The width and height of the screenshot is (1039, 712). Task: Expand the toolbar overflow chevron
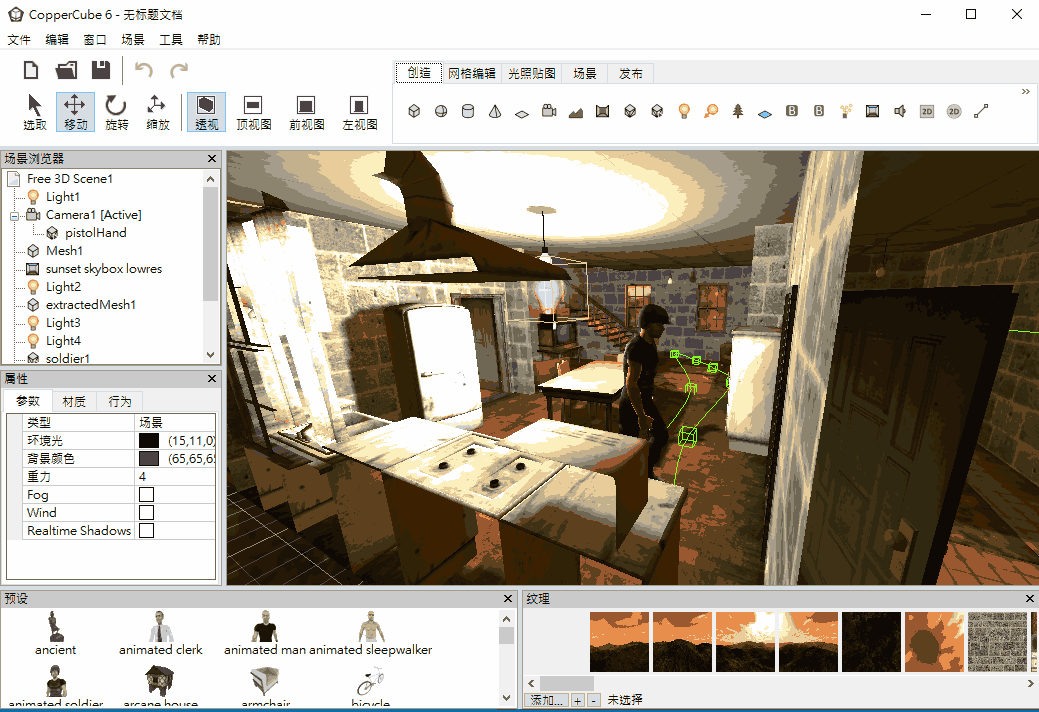coord(1025,92)
